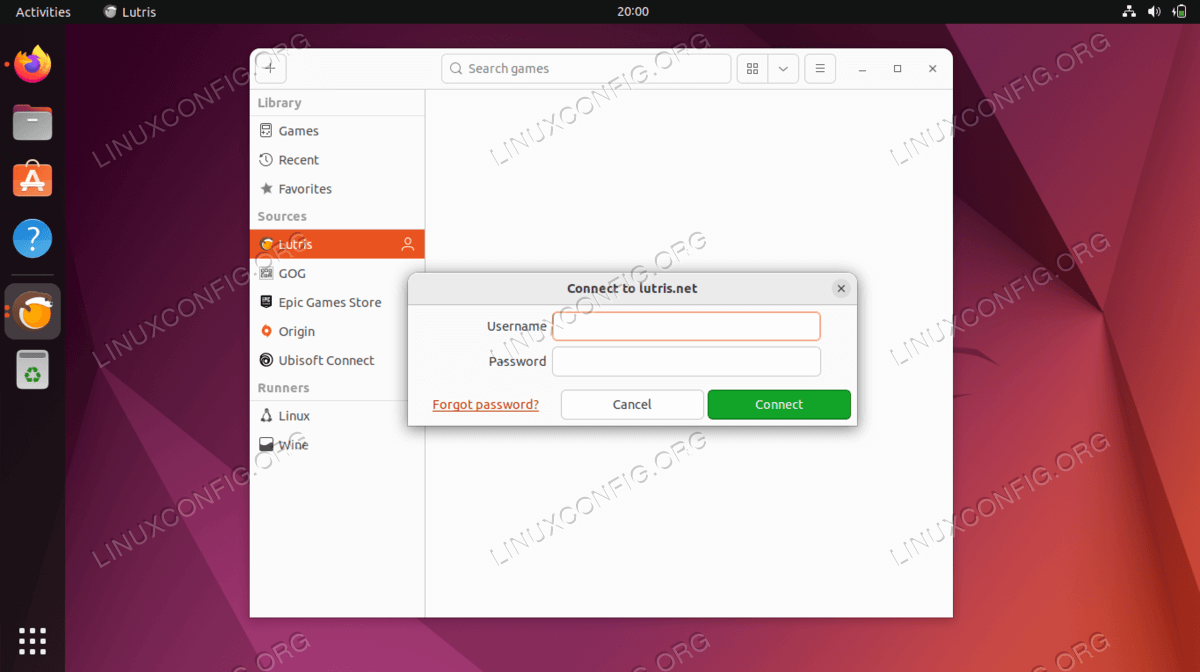Click the Wine runner icon
Viewport: 1200px width, 672px height.
click(266, 445)
